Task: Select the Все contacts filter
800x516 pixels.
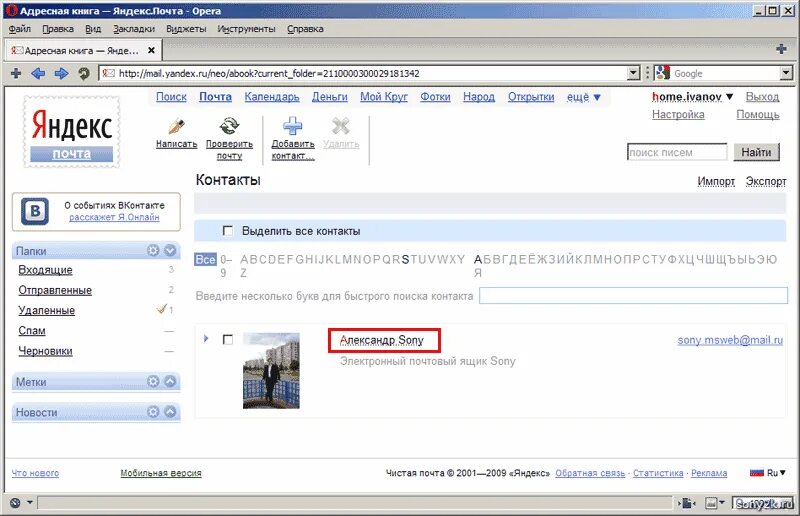Action: click(x=205, y=259)
